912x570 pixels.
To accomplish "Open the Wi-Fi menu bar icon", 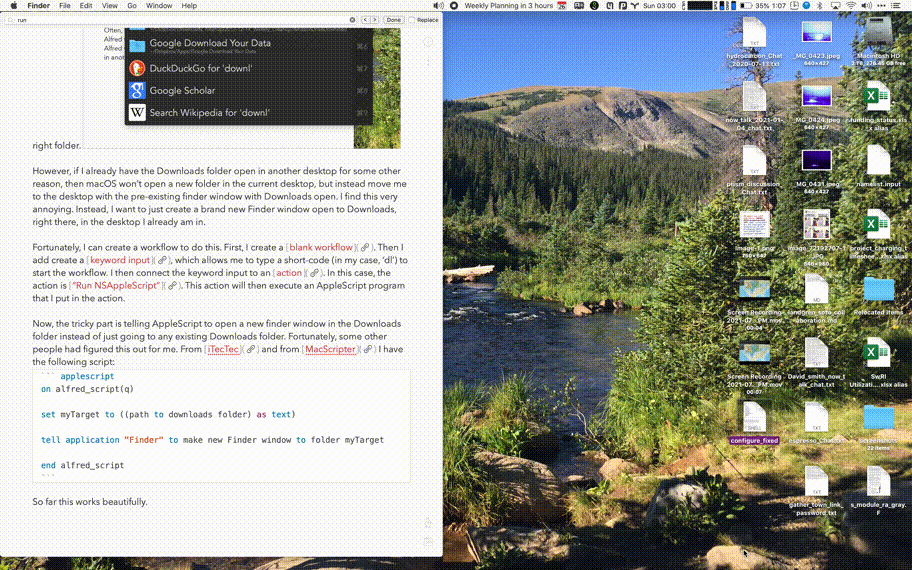I will (851, 5).
